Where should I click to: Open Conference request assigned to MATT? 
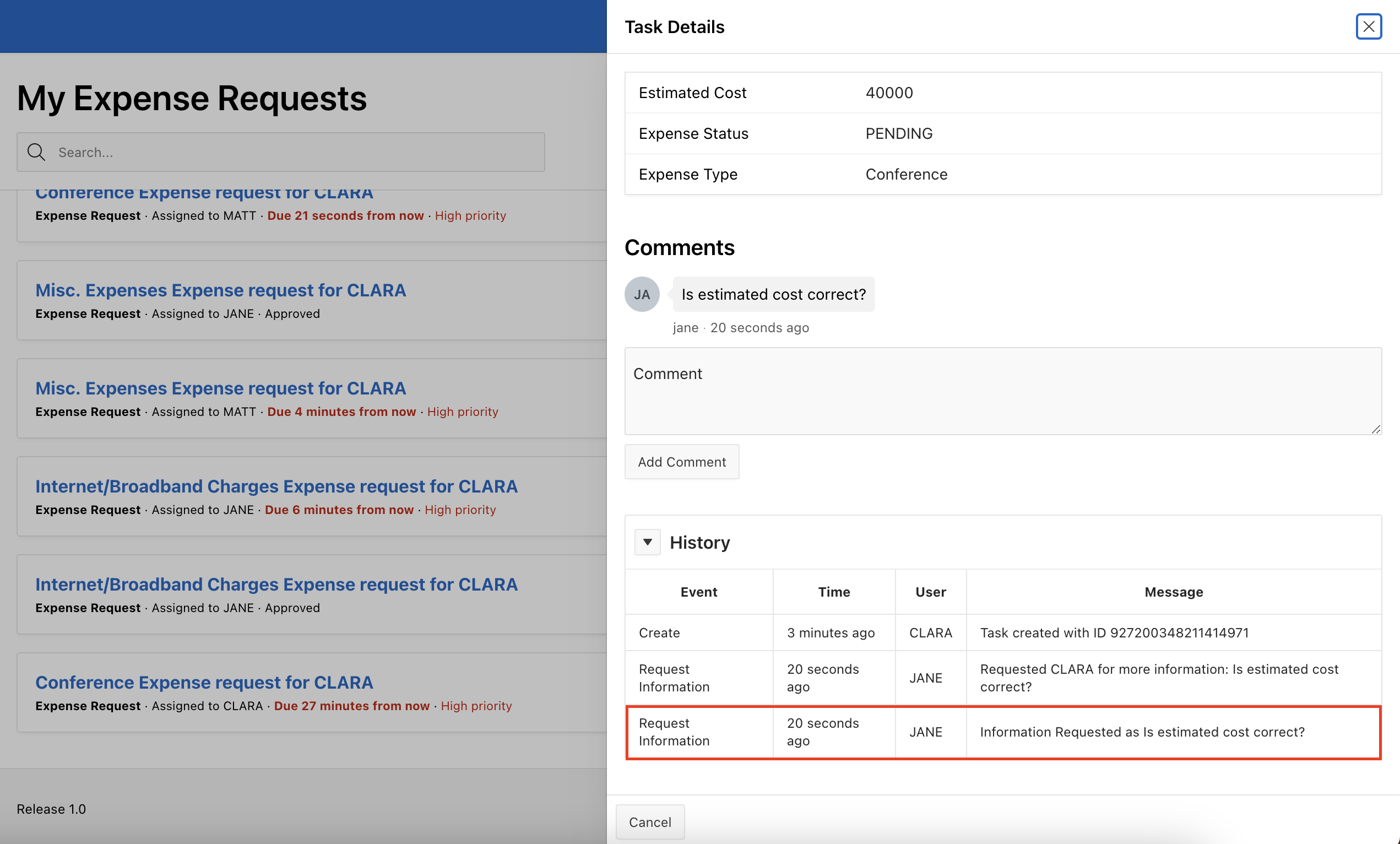pyautogui.click(x=204, y=194)
